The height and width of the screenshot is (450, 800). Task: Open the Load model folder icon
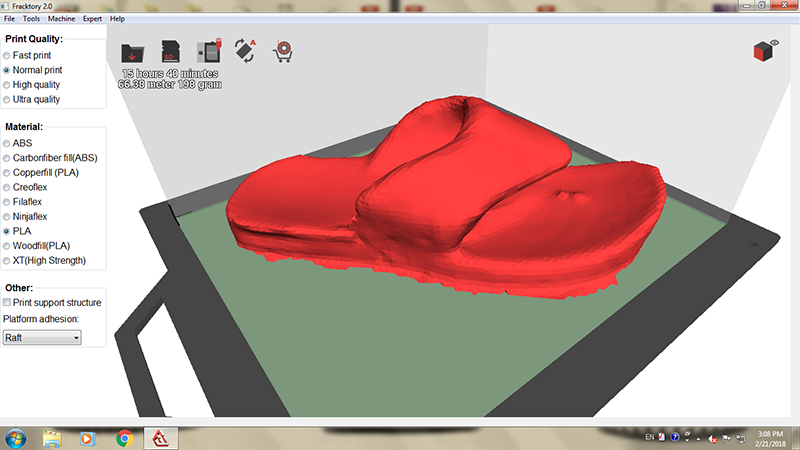133,53
